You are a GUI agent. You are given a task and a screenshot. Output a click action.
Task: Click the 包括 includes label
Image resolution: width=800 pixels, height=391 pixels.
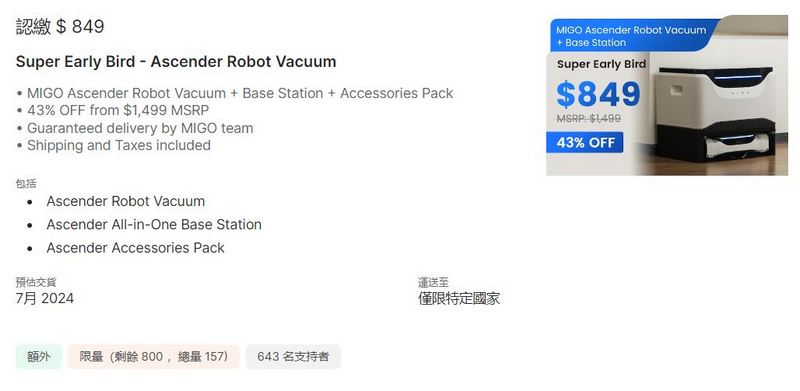(26, 184)
